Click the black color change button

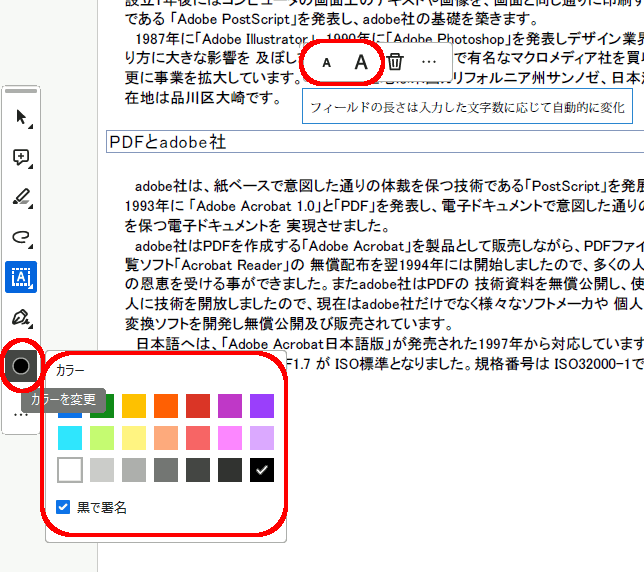pos(20,366)
